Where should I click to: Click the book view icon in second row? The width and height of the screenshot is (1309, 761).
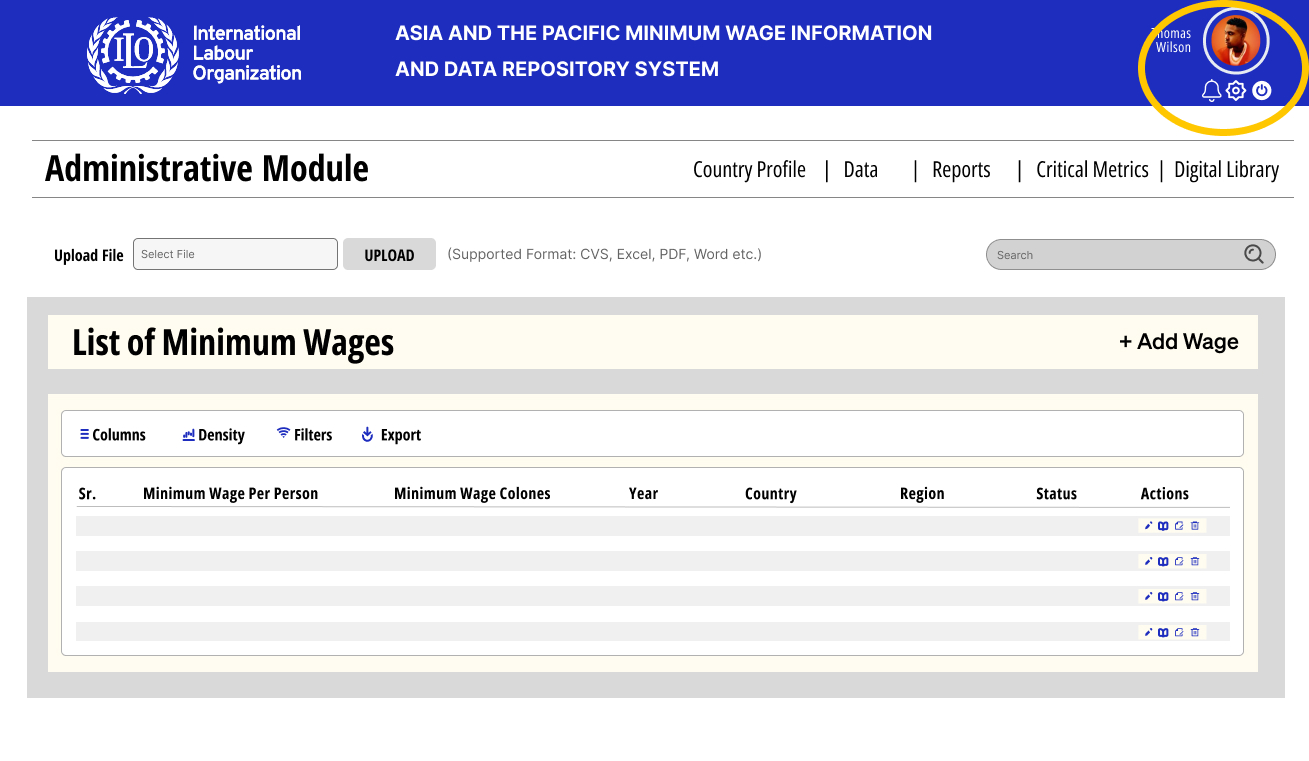point(1163,562)
